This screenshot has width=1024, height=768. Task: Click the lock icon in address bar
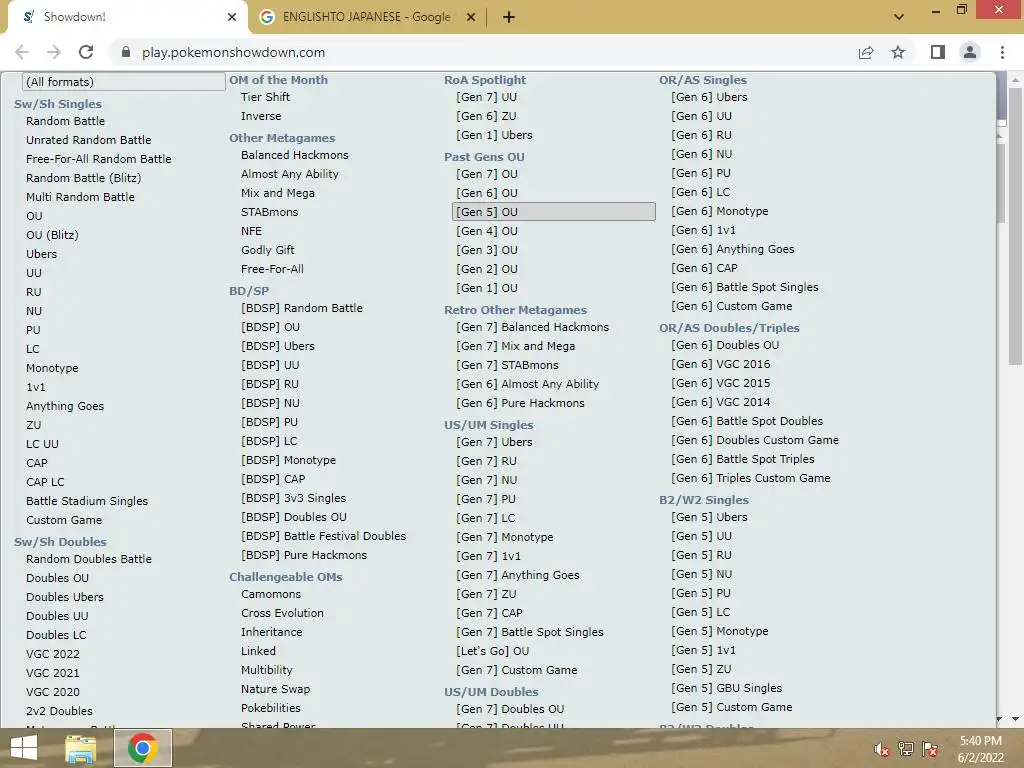(x=125, y=52)
